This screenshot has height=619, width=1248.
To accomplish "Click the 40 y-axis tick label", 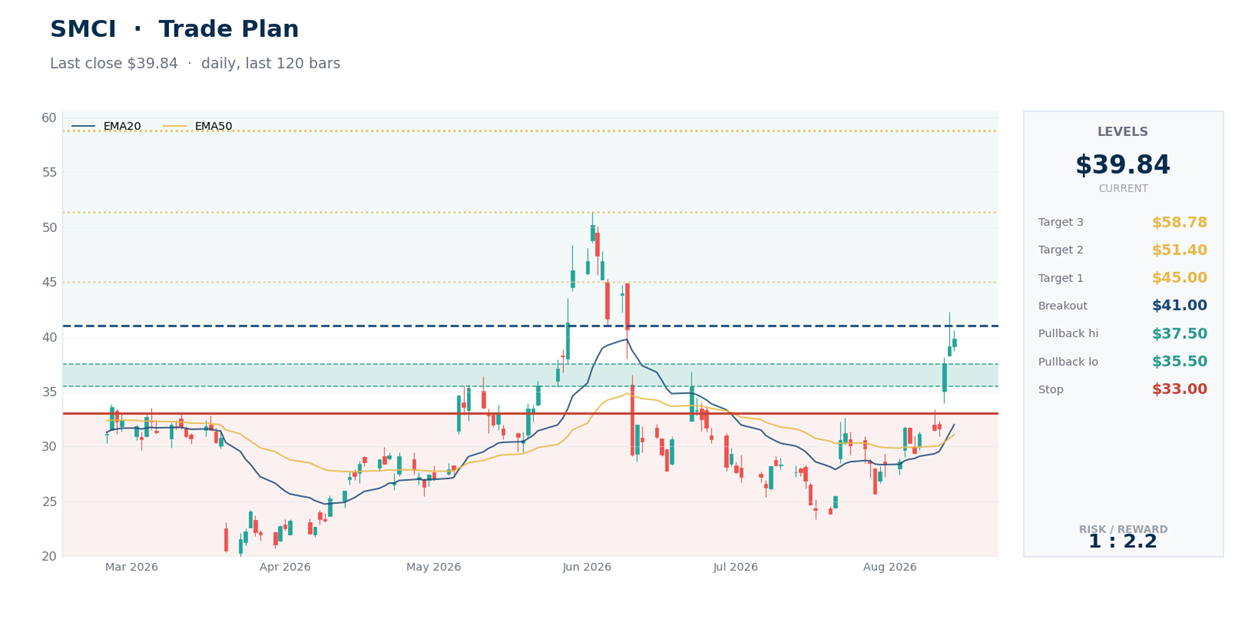I will (49, 337).
